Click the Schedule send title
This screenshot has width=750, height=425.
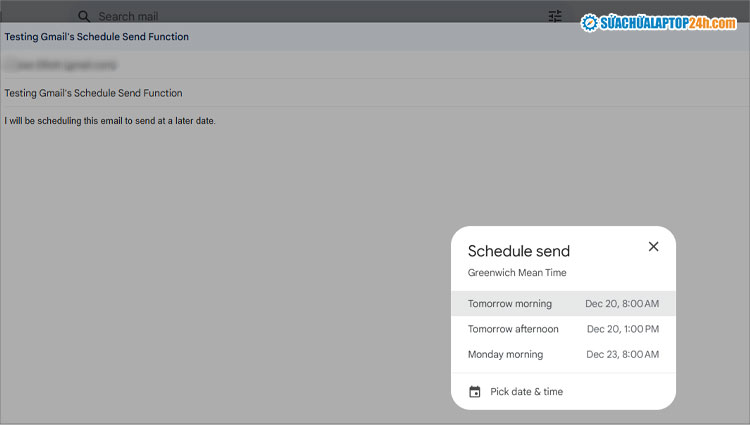pyautogui.click(x=519, y=251)
